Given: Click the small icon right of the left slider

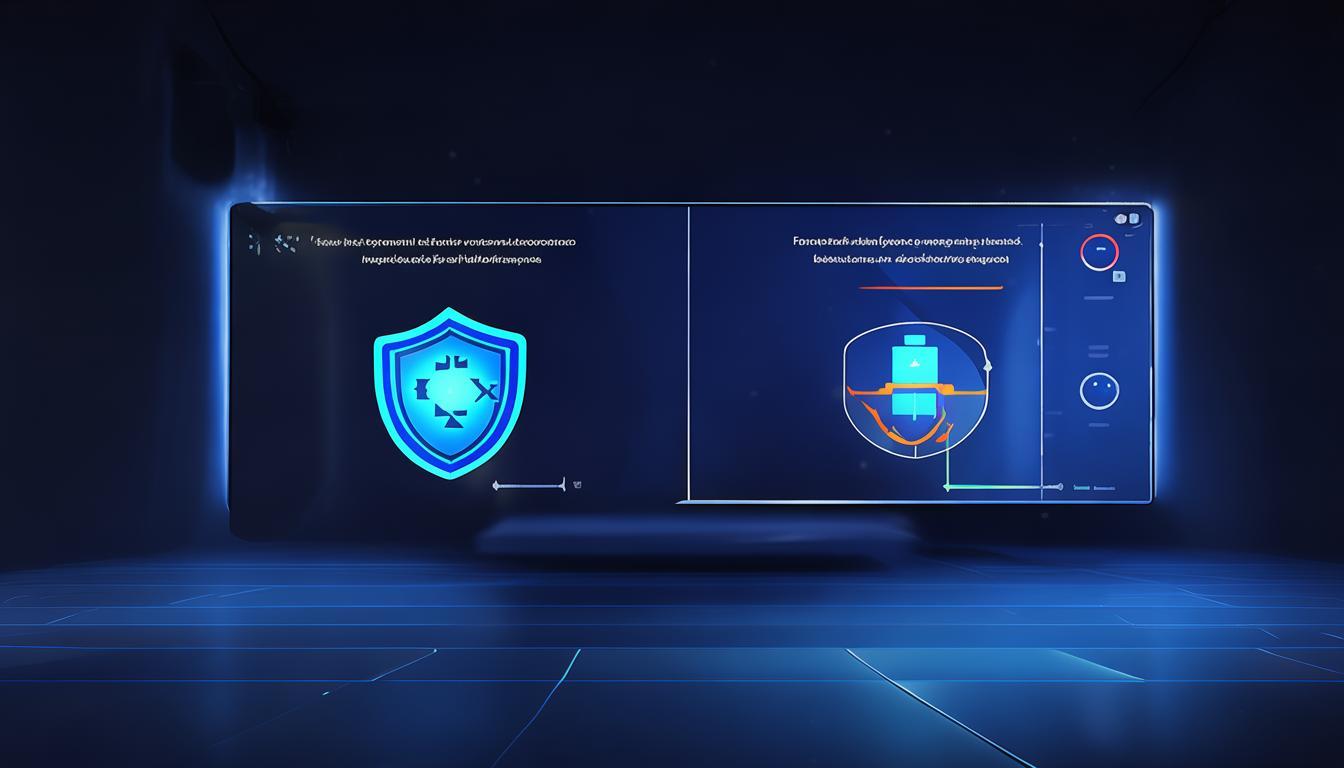Looking at the screenshot, I should 578,485.
